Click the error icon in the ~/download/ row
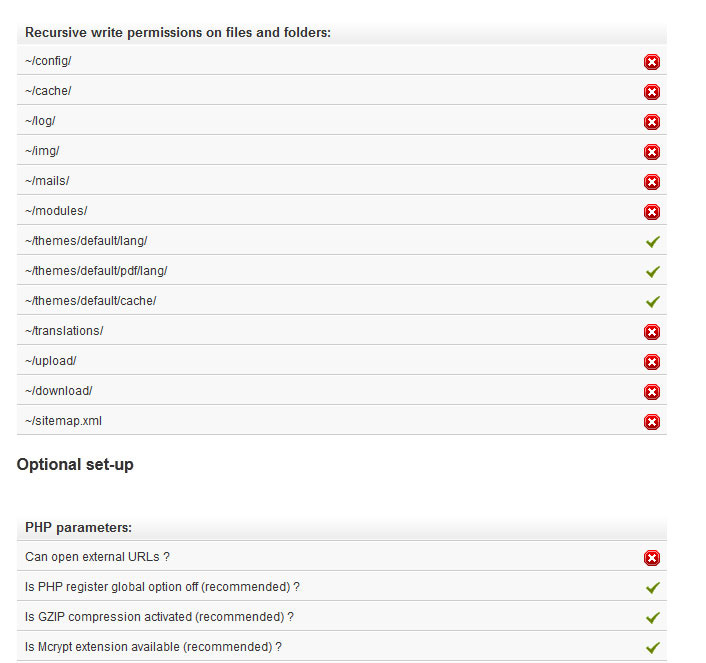 [x=652, y=392]
